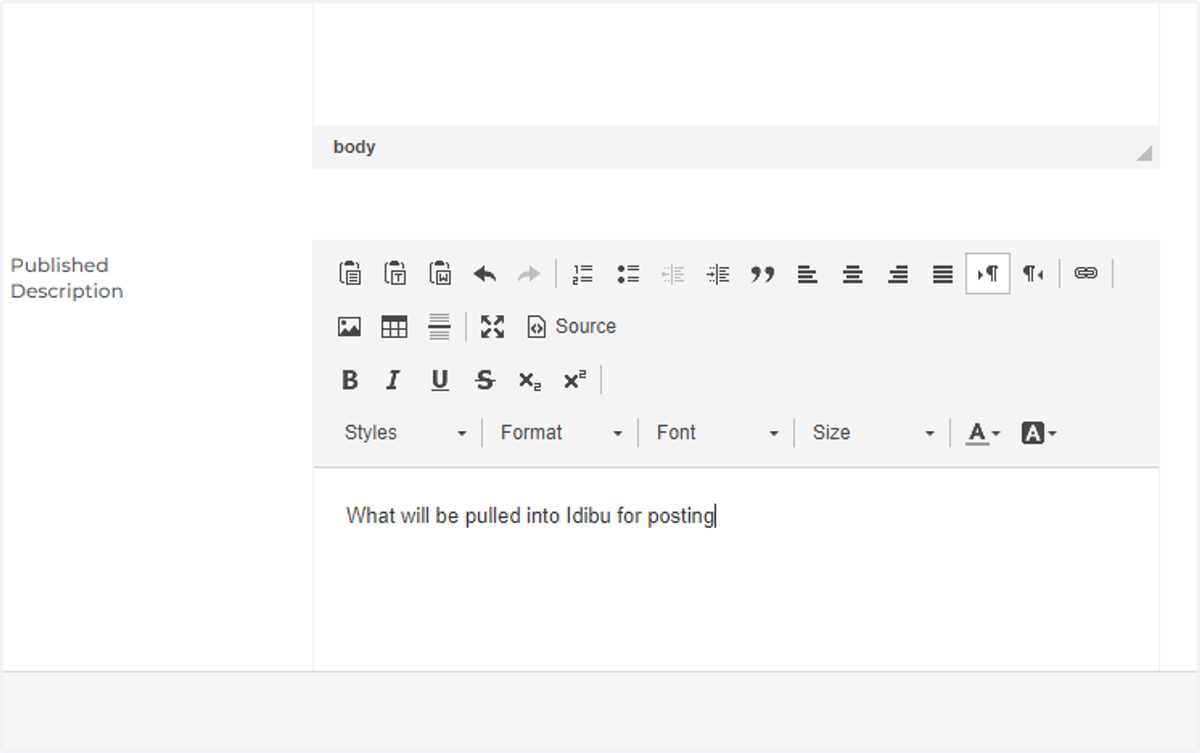This screenshot has height=753, width=1200.
Task: Justify the text
Action: (943, 273)
